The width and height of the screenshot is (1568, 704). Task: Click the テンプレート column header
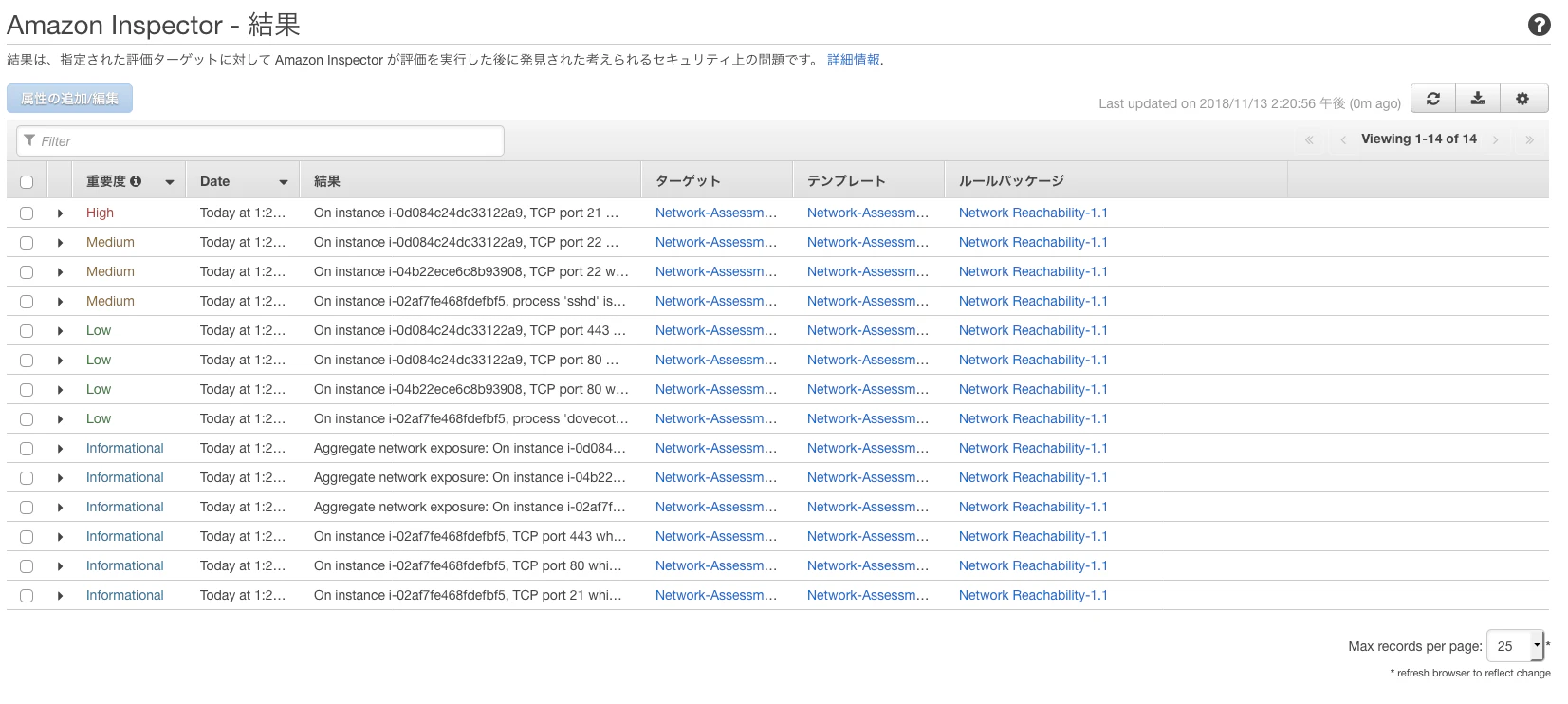coord(846,181)
